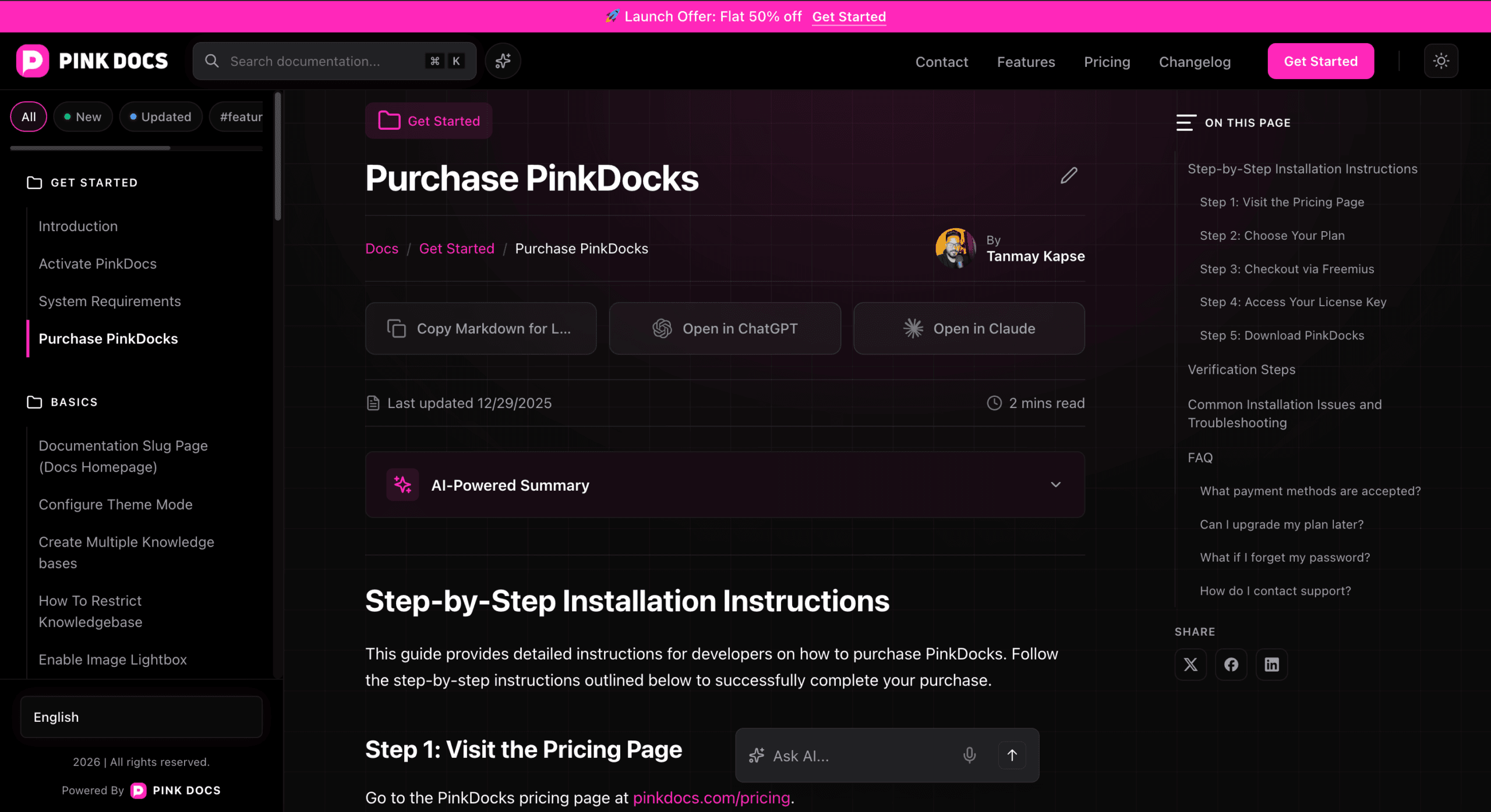Select the Updated filter pill

point(161,116)
